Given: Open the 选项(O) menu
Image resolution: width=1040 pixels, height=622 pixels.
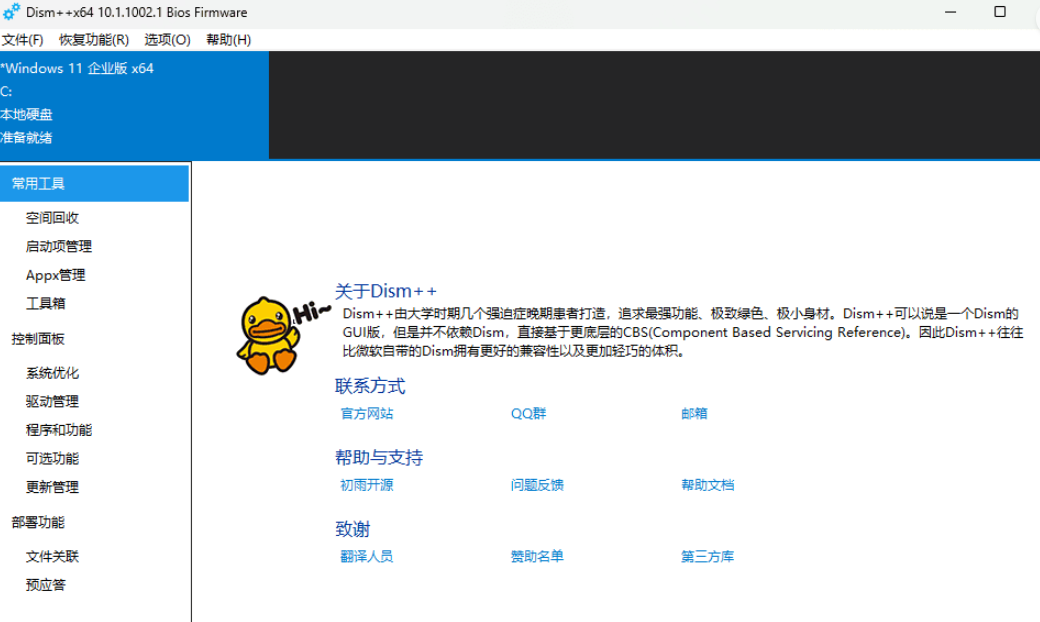Looking at the screenshot, I should tap(167, 40).
